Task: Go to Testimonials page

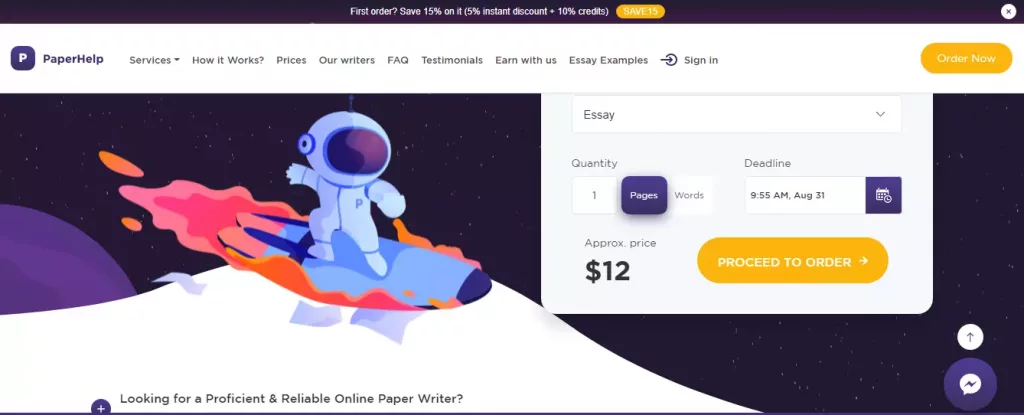Action: (452, 60)
